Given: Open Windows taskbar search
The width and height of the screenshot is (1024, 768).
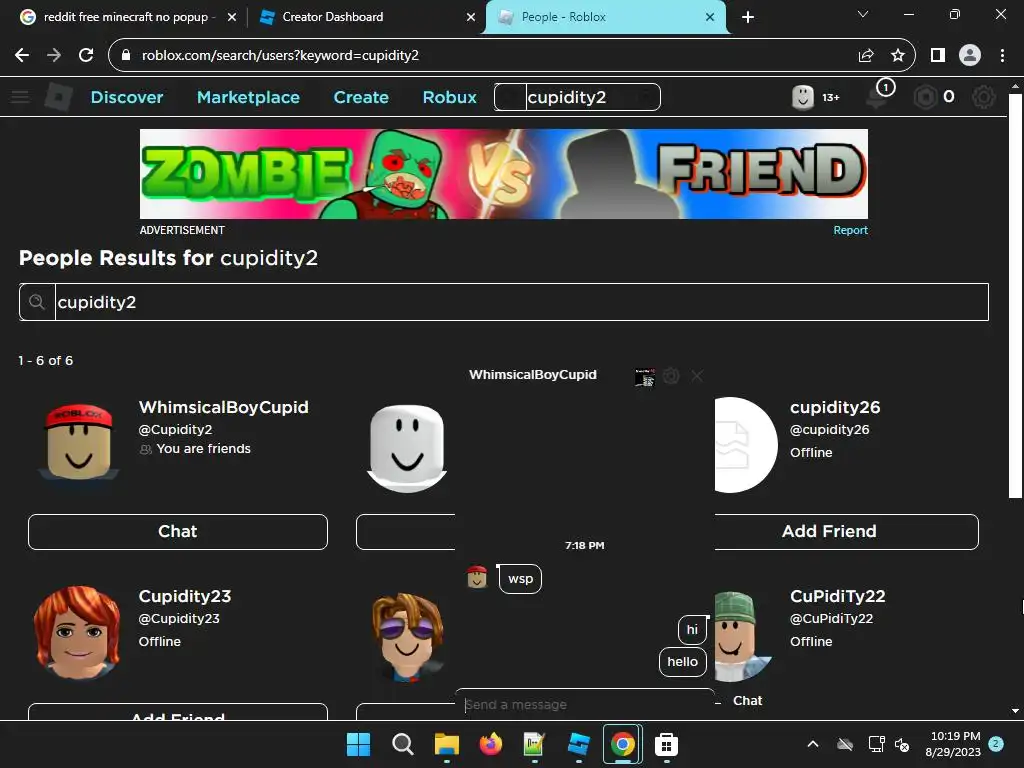Looking at the screenshot, I should click(x=402, y=744).
